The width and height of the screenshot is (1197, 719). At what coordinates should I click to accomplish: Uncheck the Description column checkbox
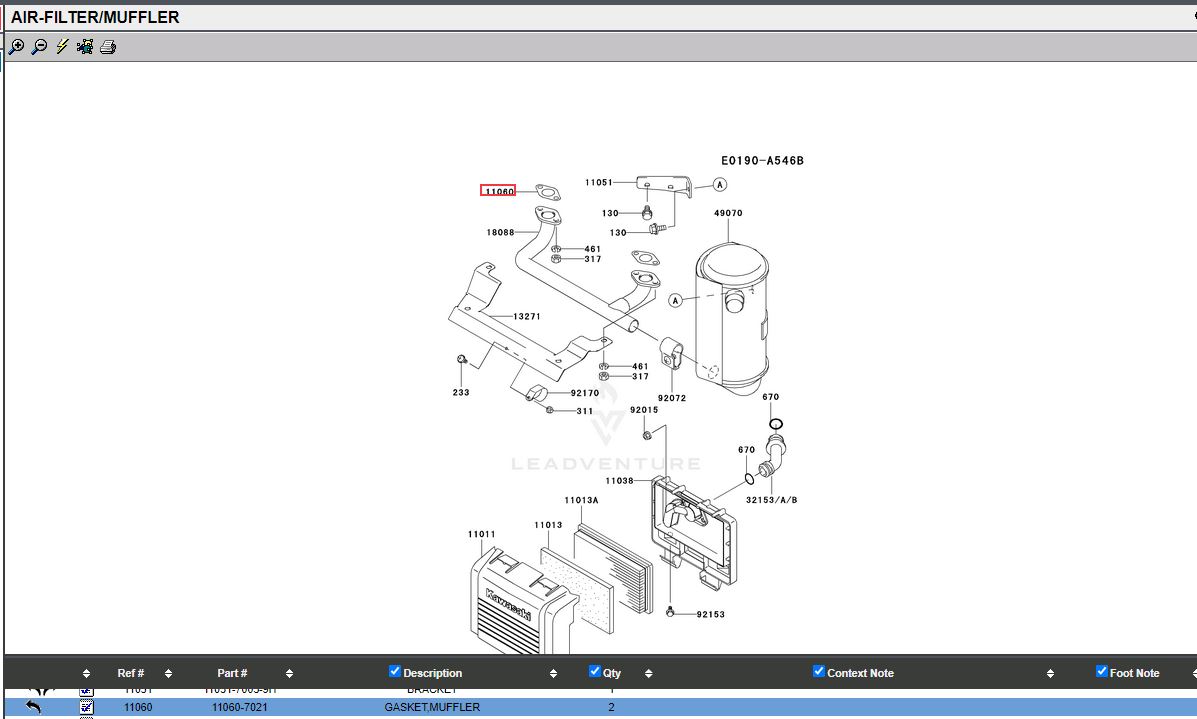[x=394, y=671]
